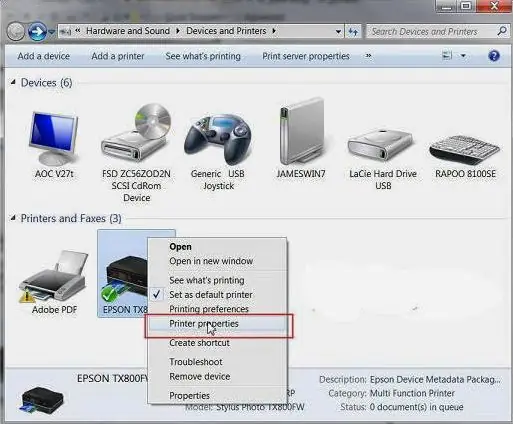513x424 pixels.
Task: Choose Open in the context menu
Action: 217,247
